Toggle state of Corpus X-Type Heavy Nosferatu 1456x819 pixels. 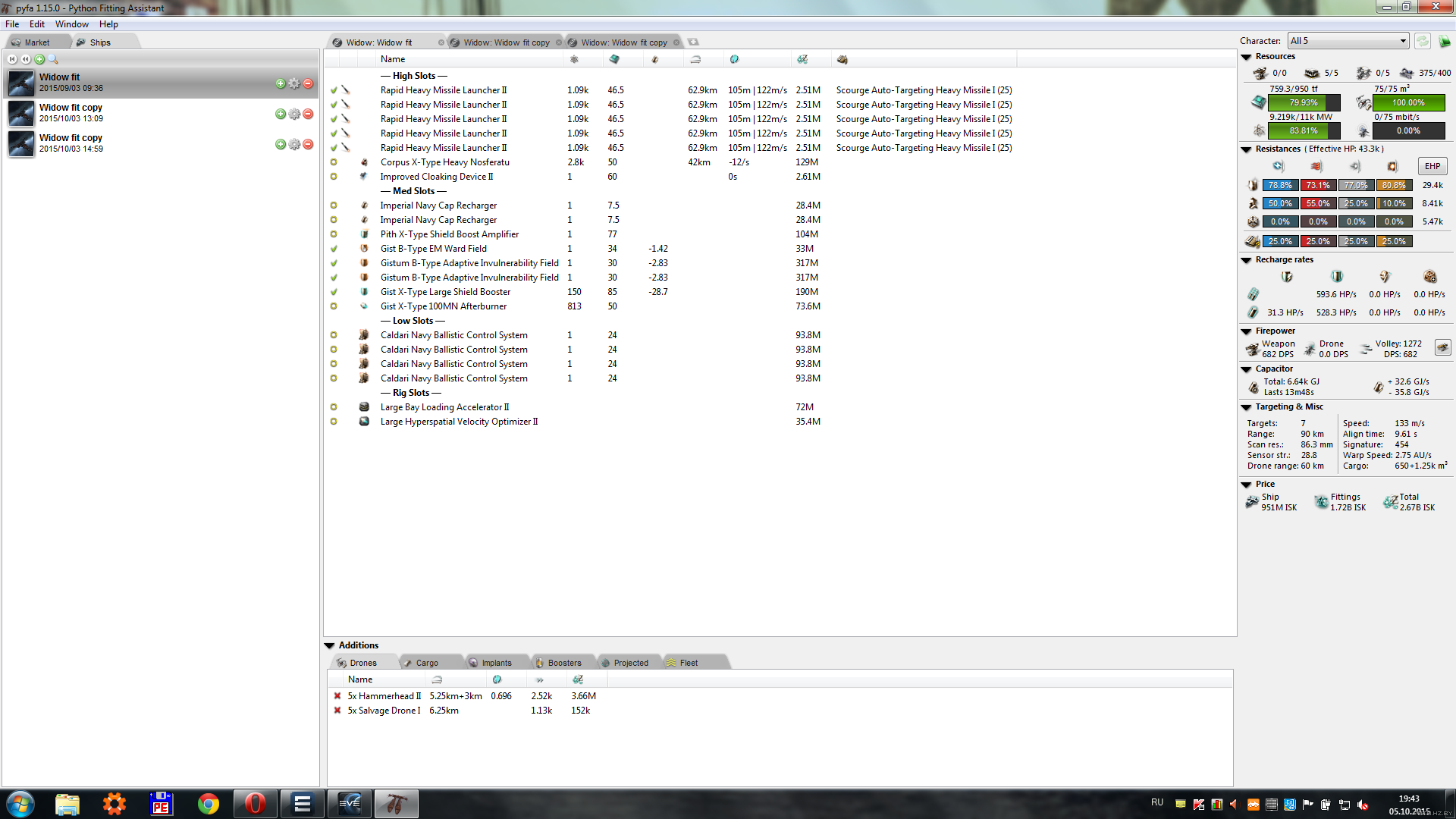[333, 162]
